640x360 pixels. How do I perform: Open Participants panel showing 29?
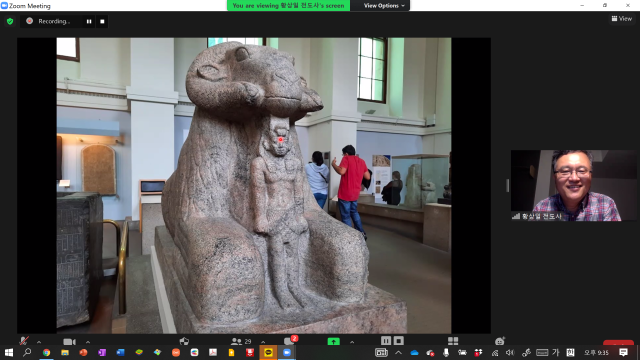[241, 341]
